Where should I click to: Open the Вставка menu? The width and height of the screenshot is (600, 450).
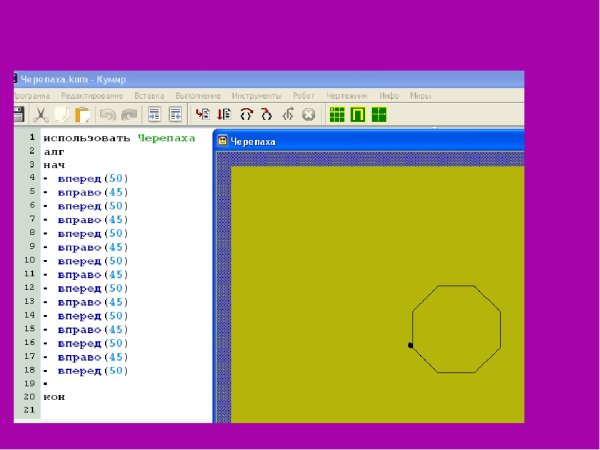(149, 95)
